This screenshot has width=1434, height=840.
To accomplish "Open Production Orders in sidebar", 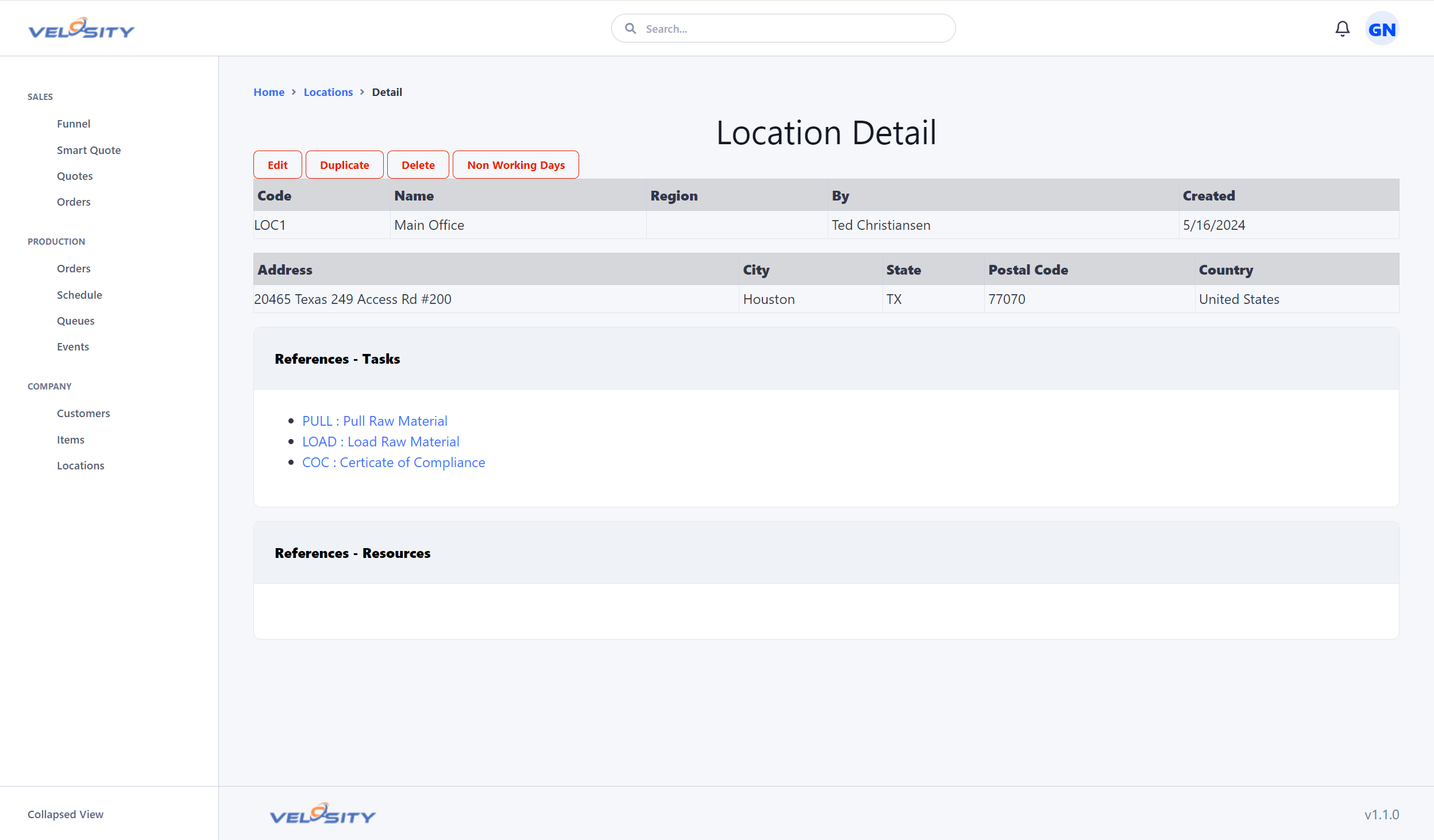I will pyautogui.click(x=74, y=268).
